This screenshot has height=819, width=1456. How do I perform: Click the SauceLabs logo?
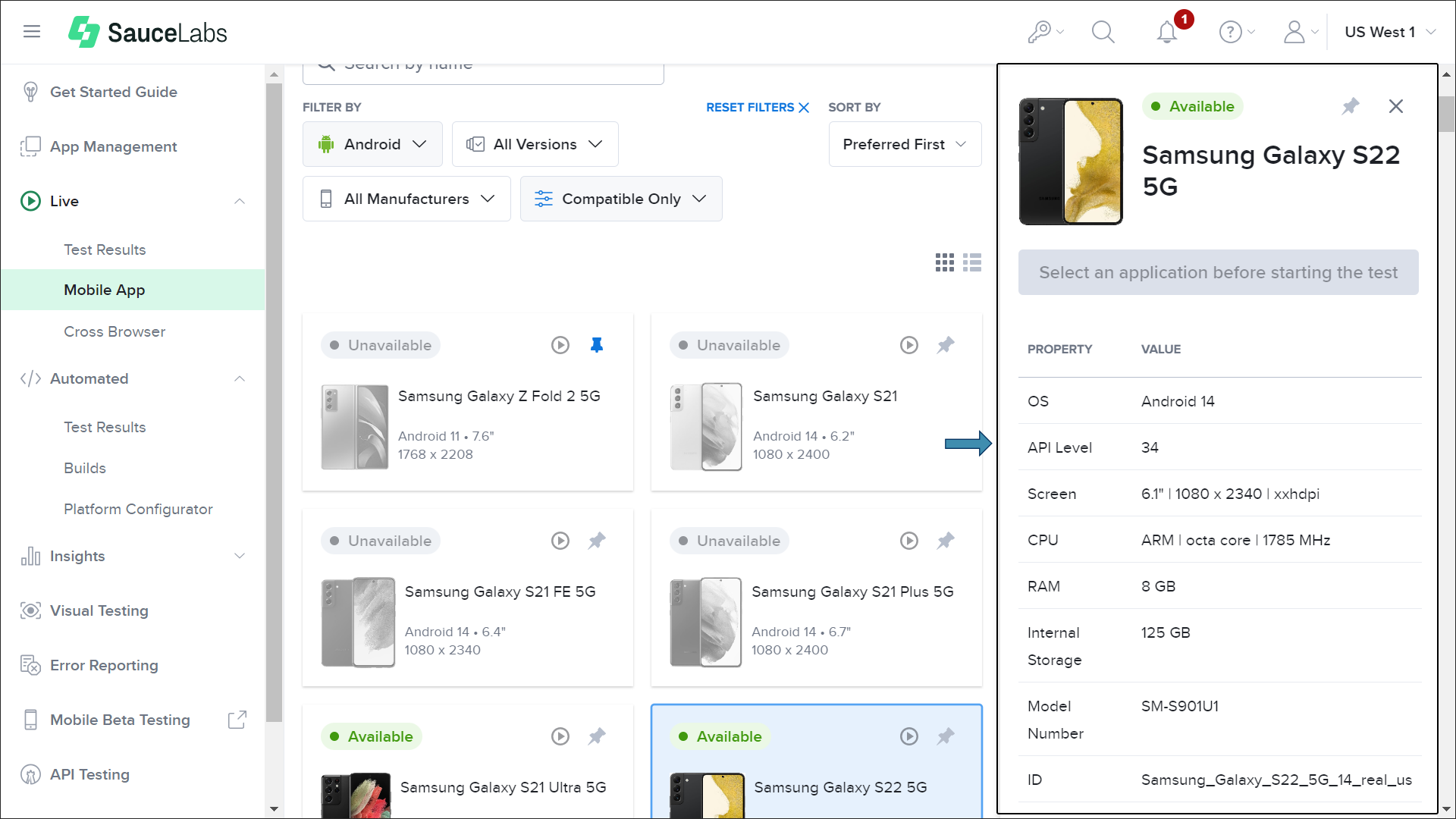point(147,32)
